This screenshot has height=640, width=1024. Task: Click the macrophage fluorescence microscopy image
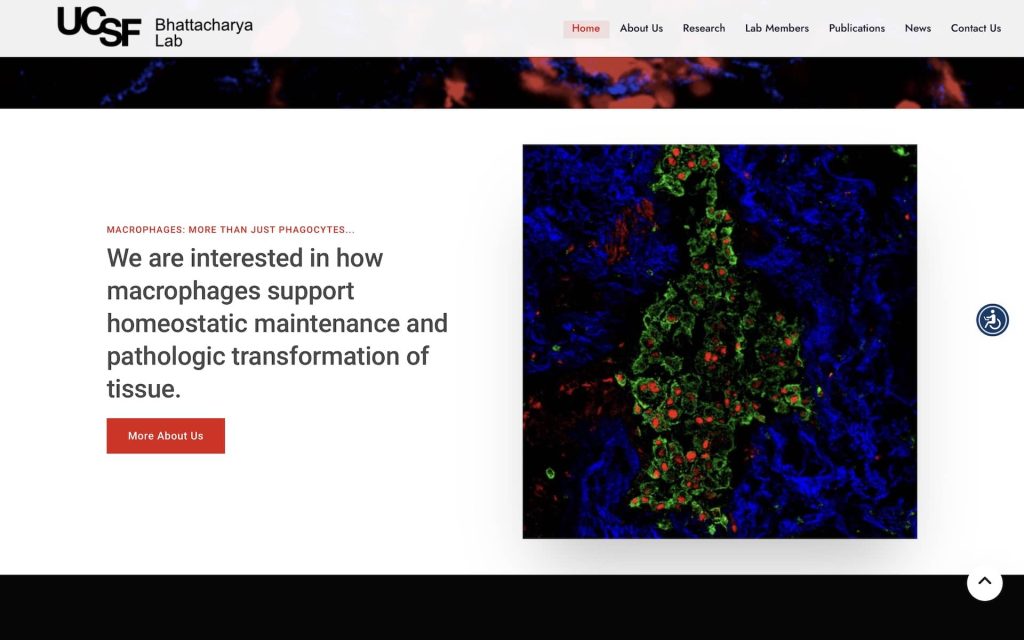tap(720, 342)
